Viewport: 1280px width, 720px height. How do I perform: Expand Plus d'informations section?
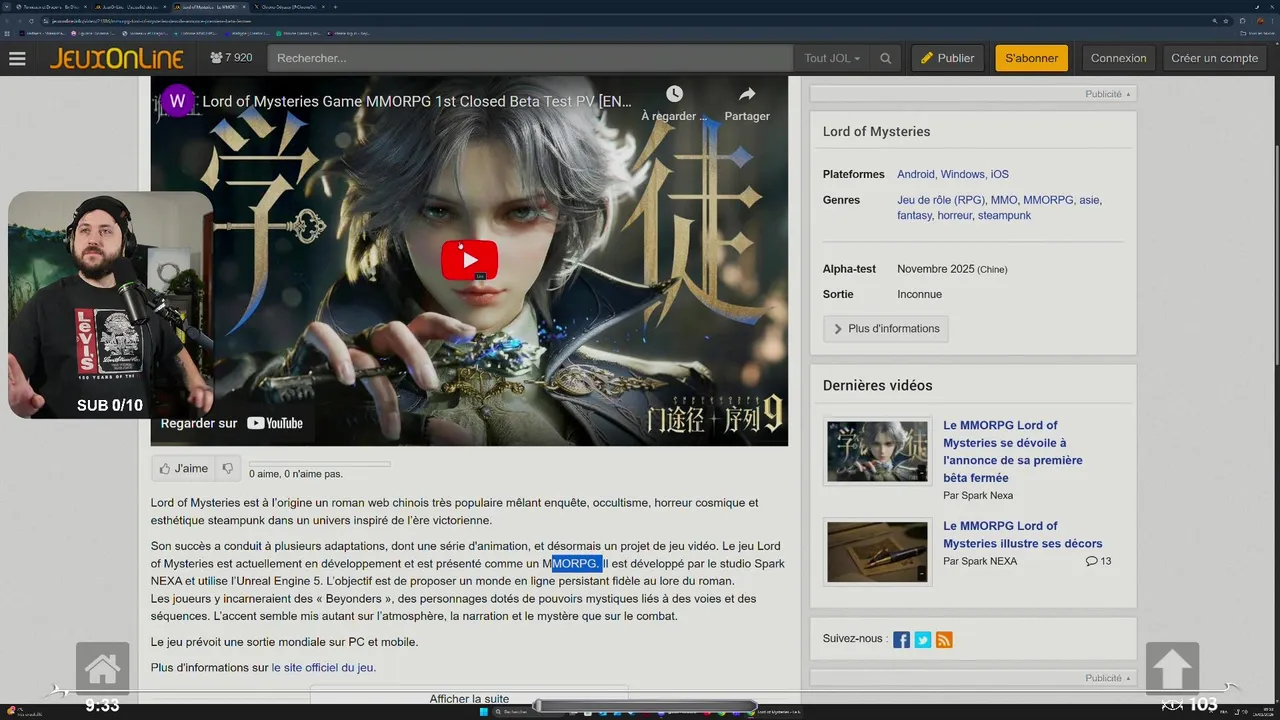[886, 329]
